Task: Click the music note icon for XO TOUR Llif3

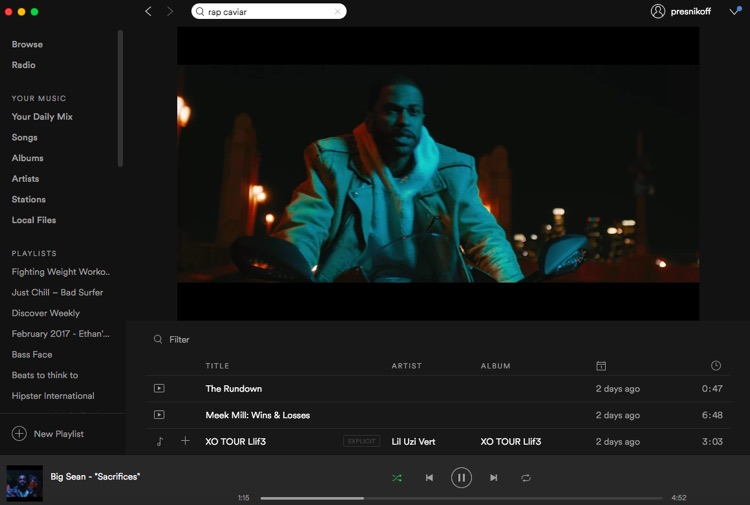Action: 160,441
